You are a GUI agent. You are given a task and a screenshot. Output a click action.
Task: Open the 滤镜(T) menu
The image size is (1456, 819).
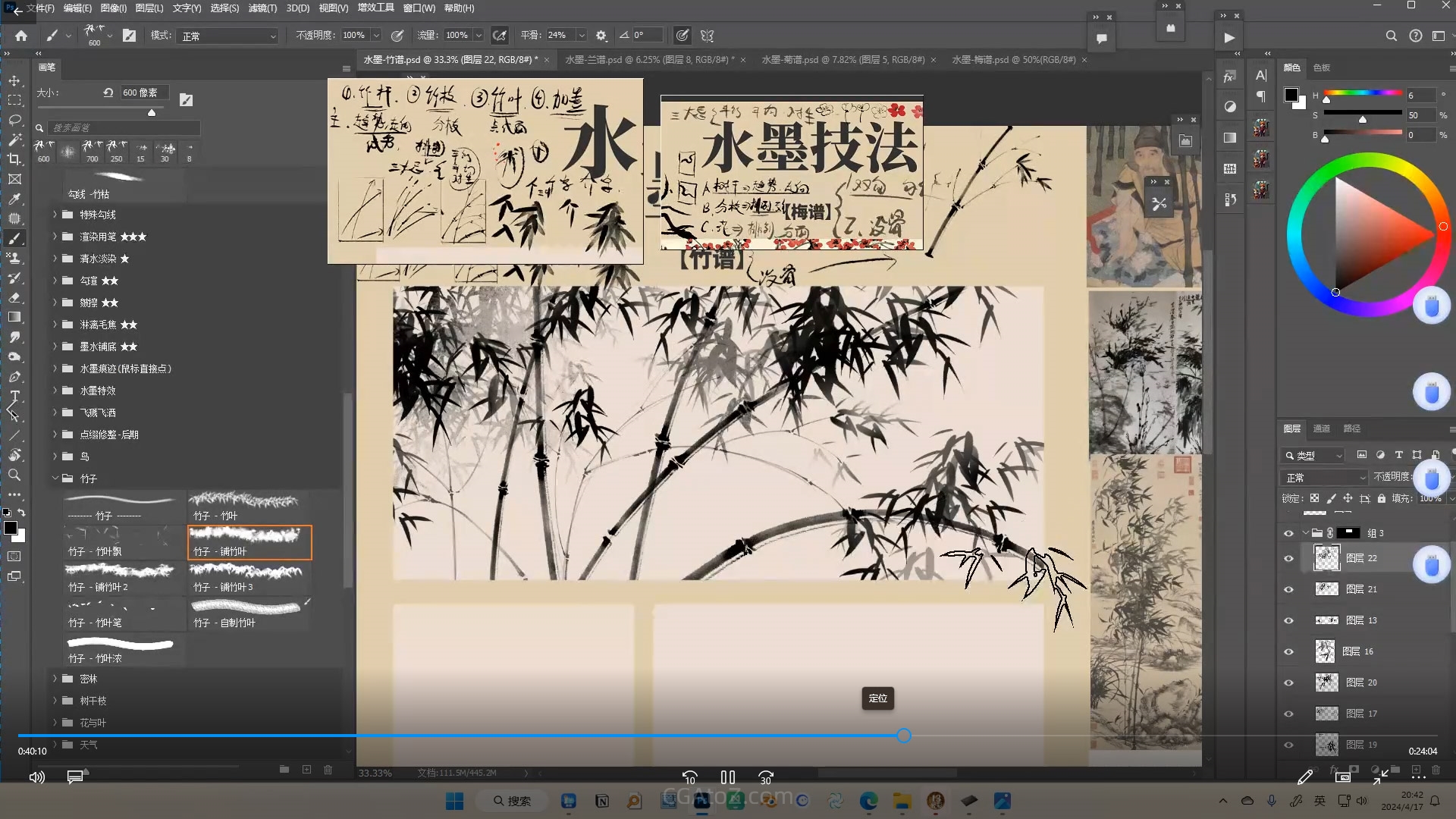point(262,8)
